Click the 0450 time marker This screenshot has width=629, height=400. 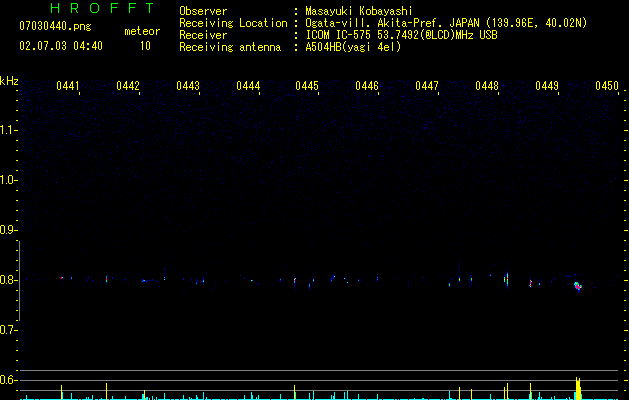click(x=607, y=86)
